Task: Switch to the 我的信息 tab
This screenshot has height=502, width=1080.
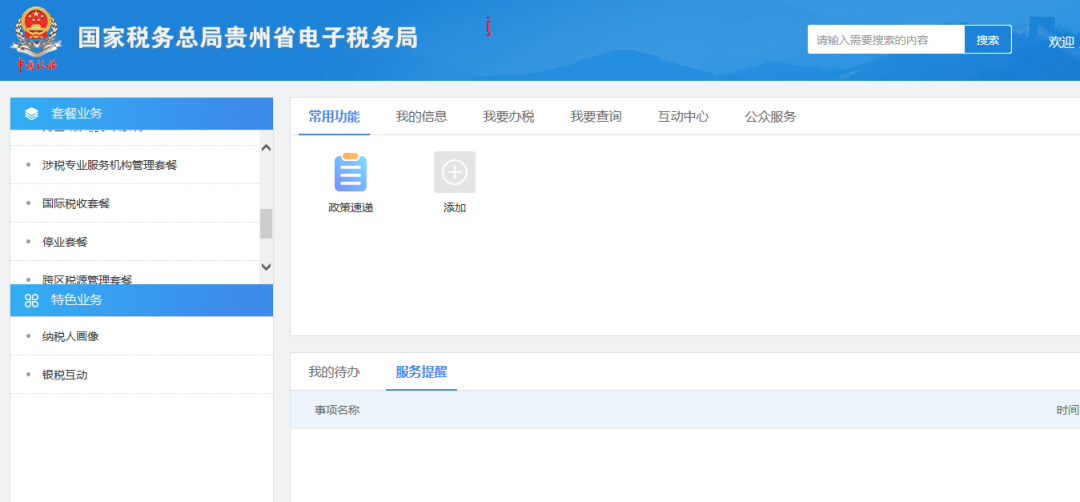Action: pos(422,116)
